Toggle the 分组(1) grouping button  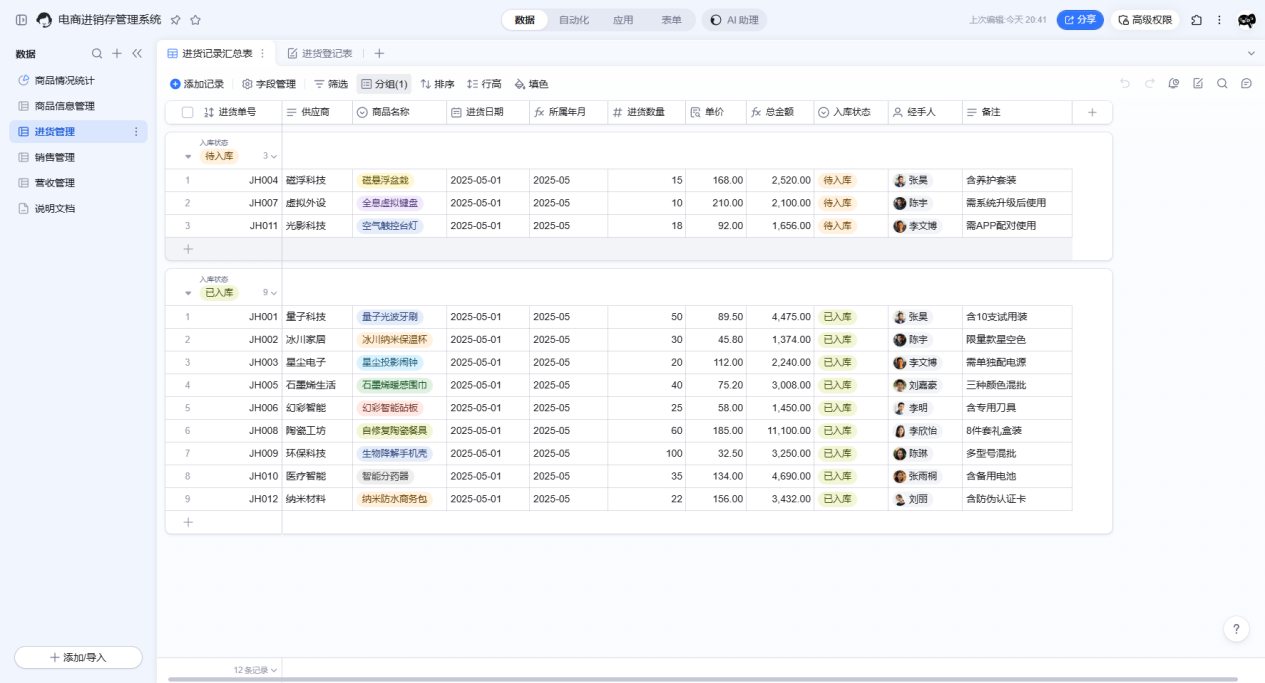click(x=384, y=84)
